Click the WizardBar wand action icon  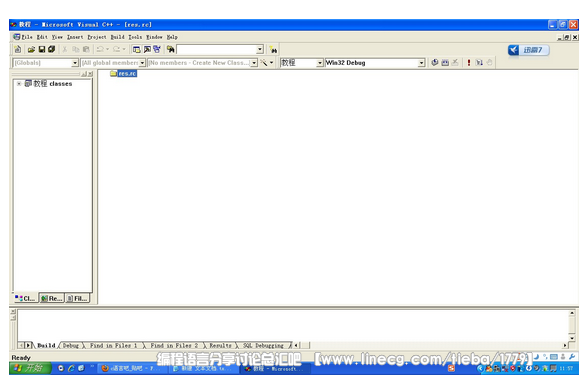[264, 62]
